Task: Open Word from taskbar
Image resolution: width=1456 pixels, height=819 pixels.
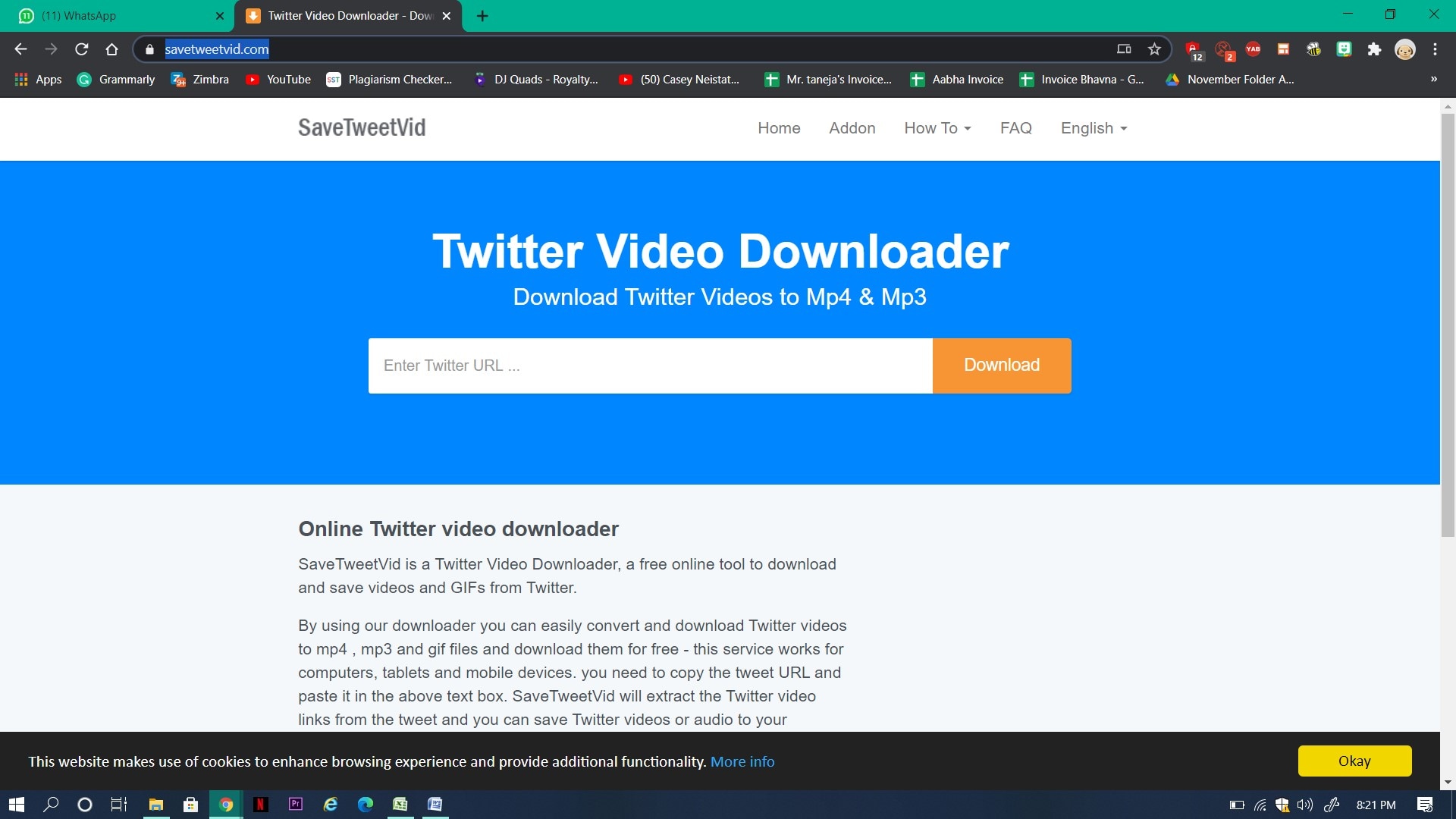Action: click(435, 805)
